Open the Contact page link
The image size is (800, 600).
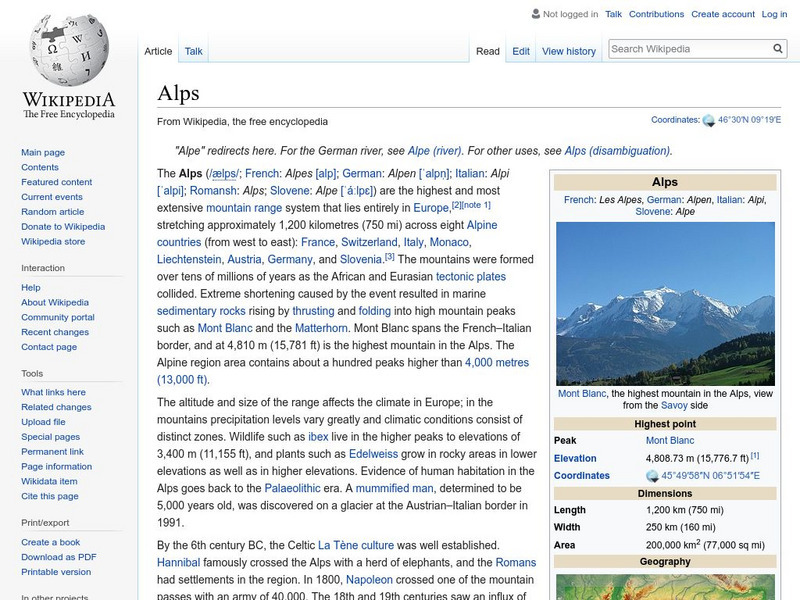pyautogui.click(x=49, y=346)
